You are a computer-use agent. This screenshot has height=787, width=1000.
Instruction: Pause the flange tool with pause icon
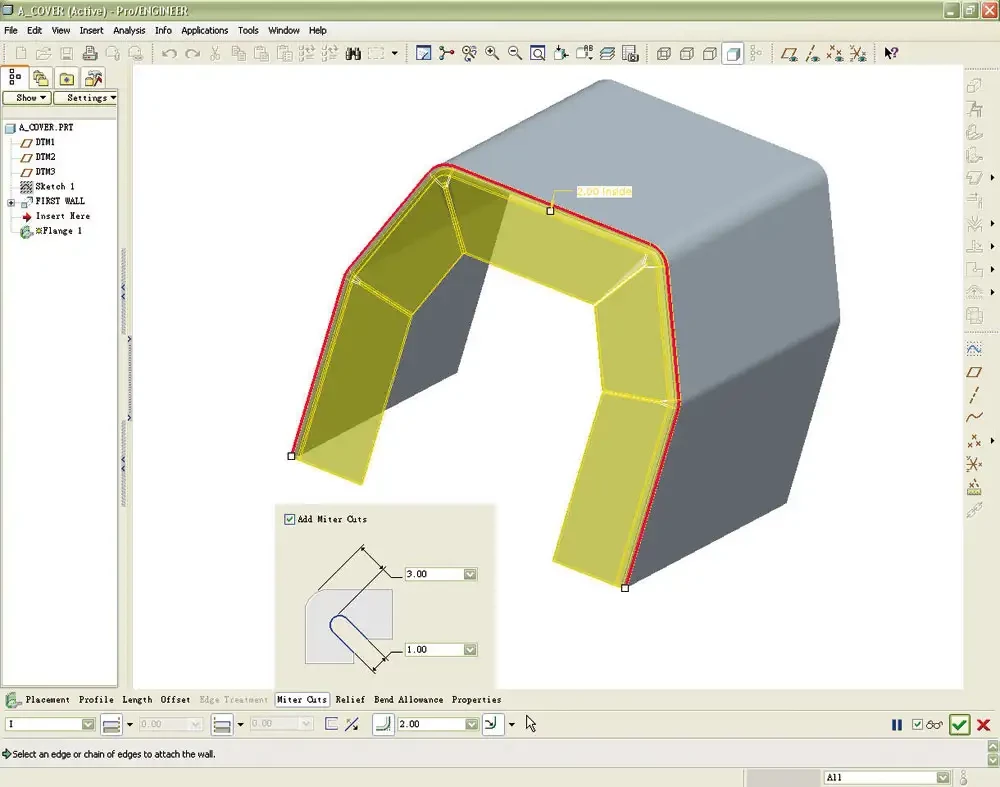click(x=897, y=725)
